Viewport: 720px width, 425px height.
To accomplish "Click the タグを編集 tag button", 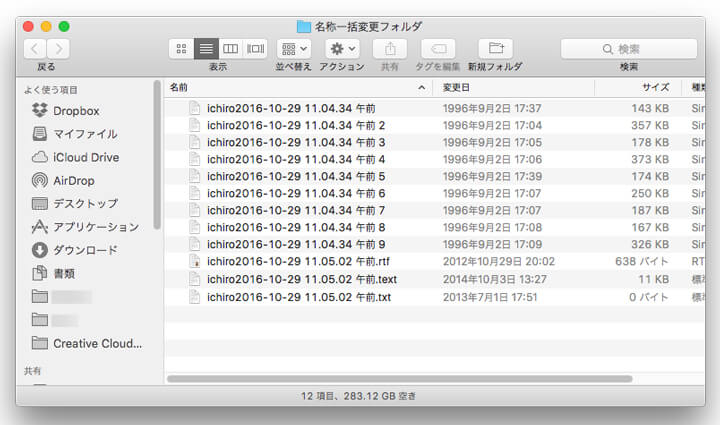I will click(438, 49).
